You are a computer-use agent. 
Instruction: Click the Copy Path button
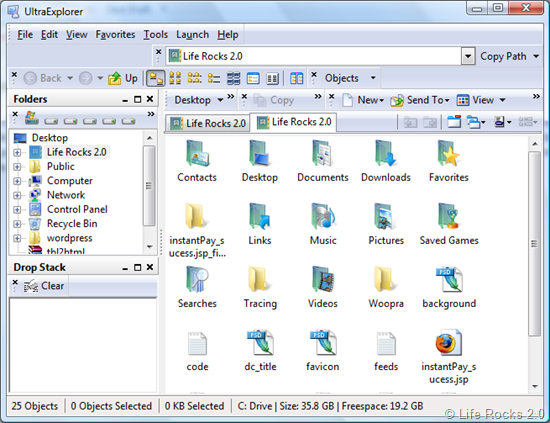point(503,56)
